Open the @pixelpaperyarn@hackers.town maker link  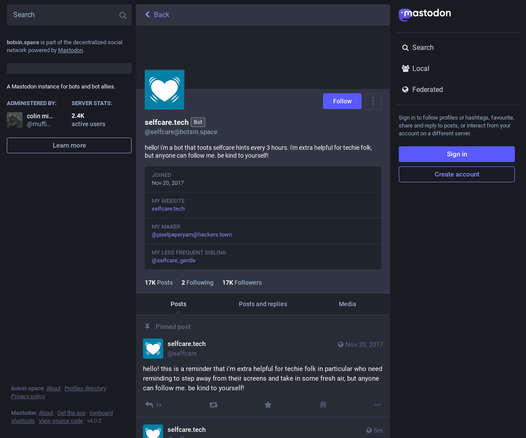[192, 234]
